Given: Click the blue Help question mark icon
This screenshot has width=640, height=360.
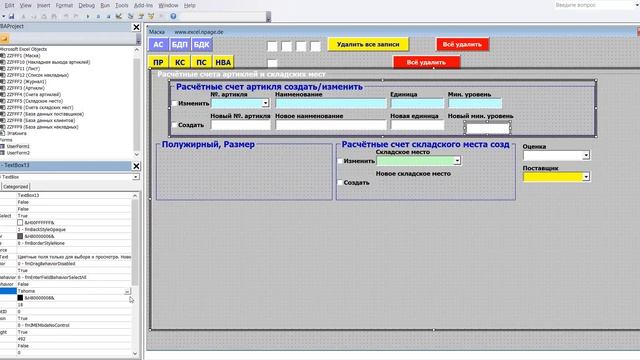Looking at the screenshot, I should click(173, 16).
